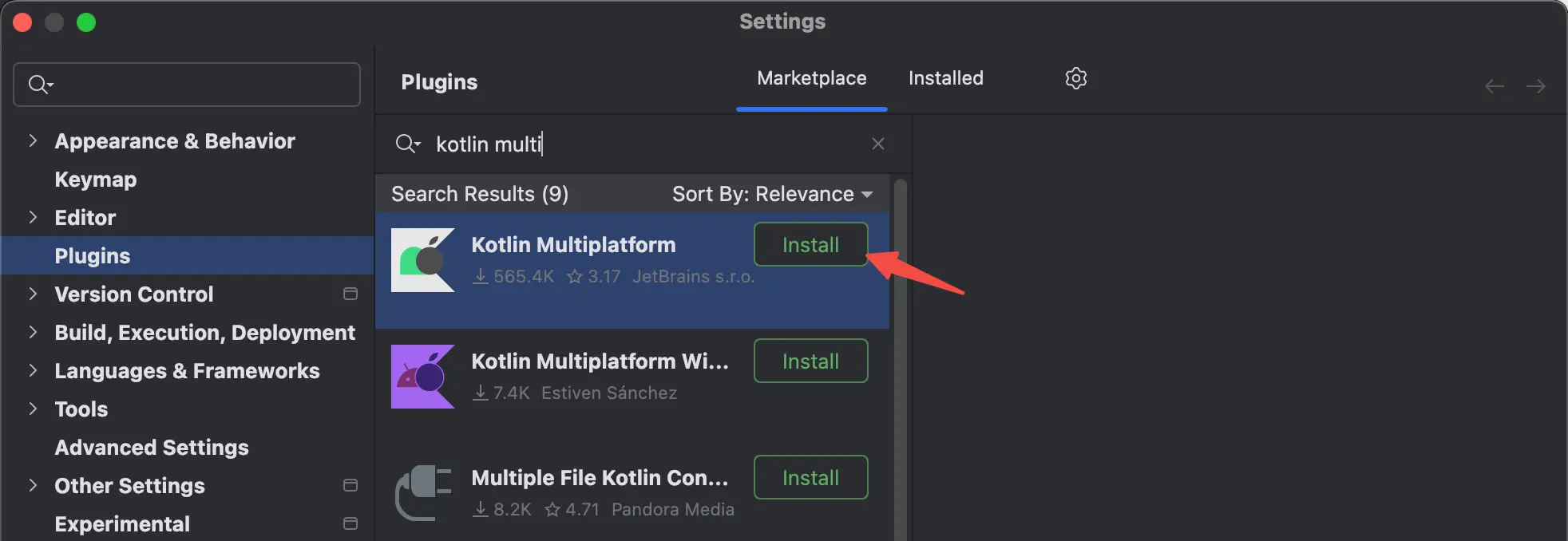1568x541 pixels.
Task: Click the Multiple File Kotlin Converter plug icon
Action: pyautogui.click(x=422, y=492)
